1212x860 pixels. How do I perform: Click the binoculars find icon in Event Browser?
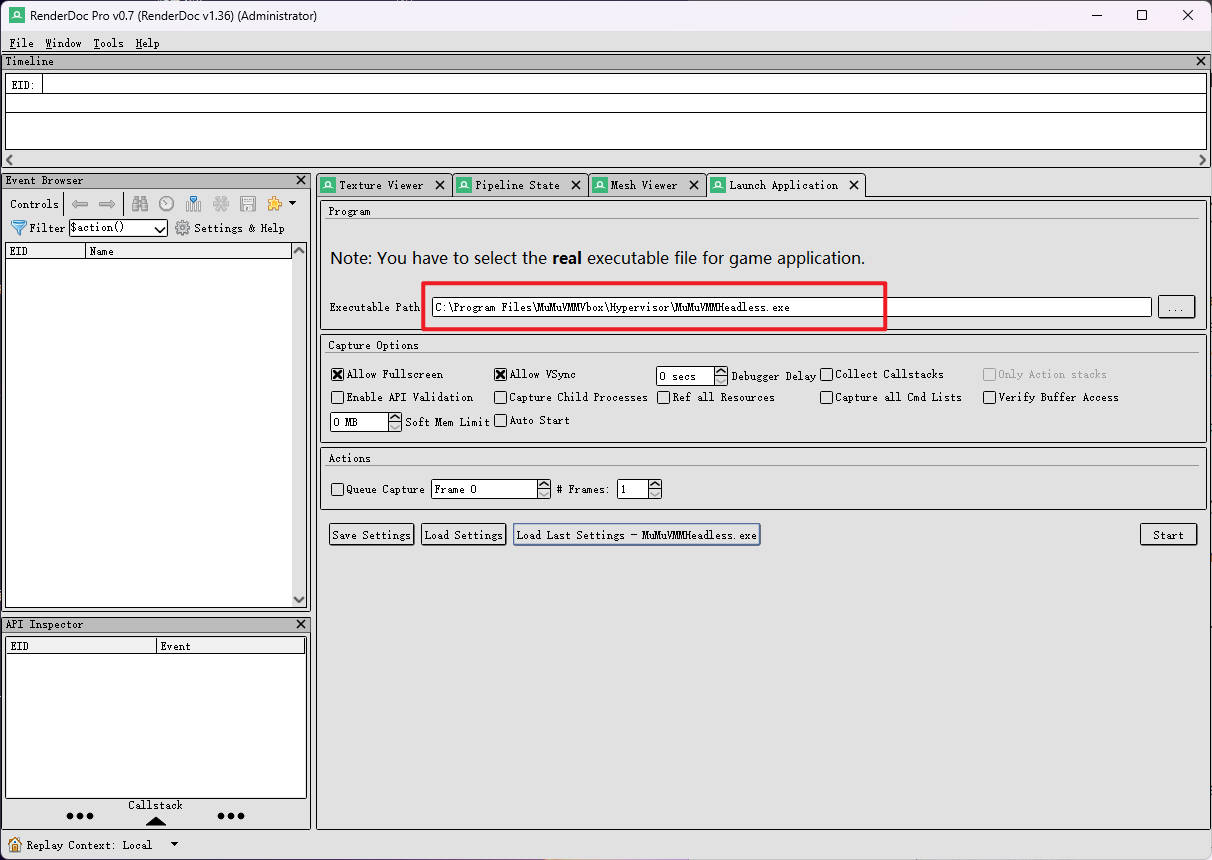click(140, 204)
